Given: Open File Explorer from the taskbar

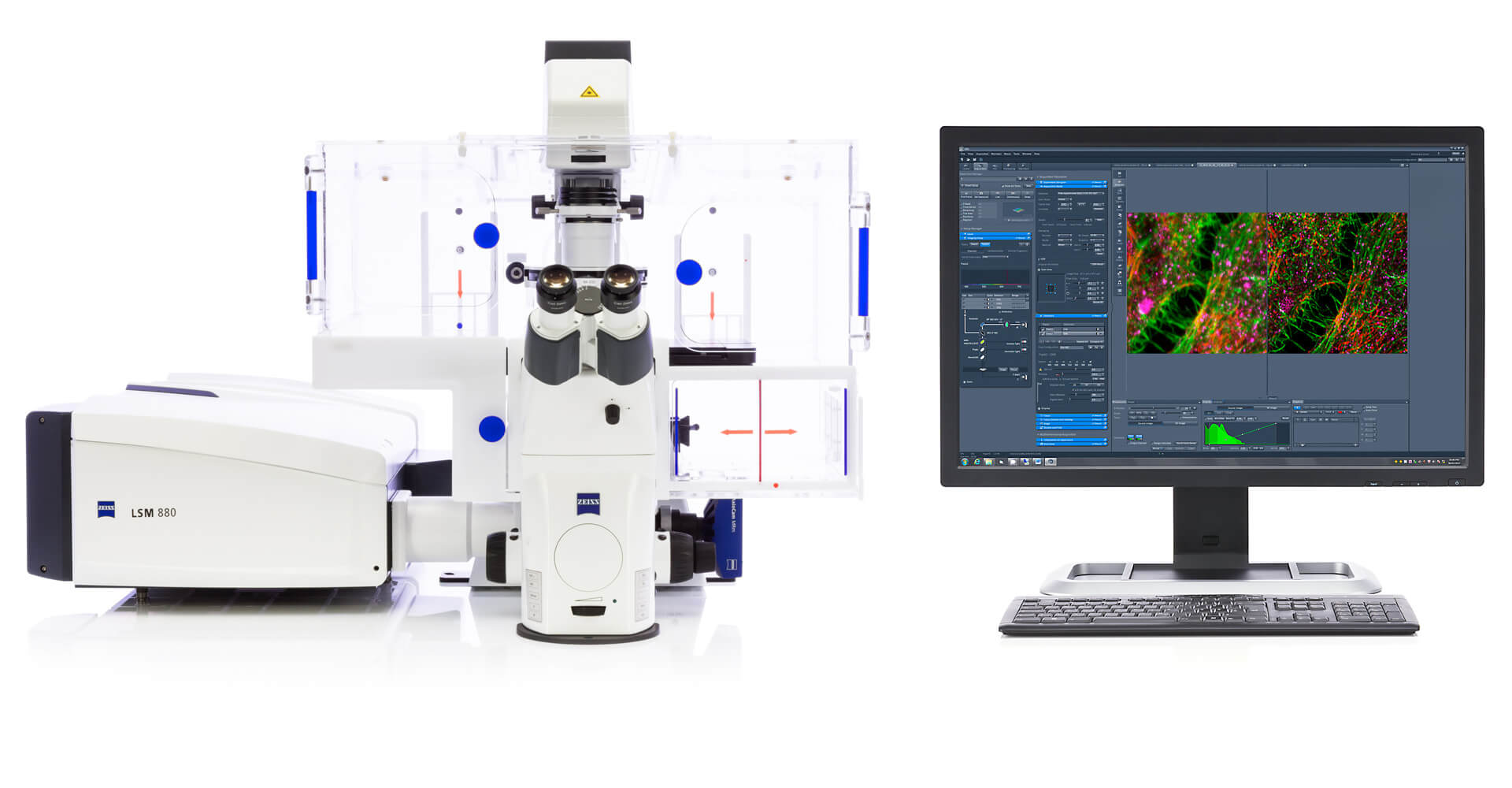Looking at the screenshot, I should pyautogui.click(x=988, y=462).
